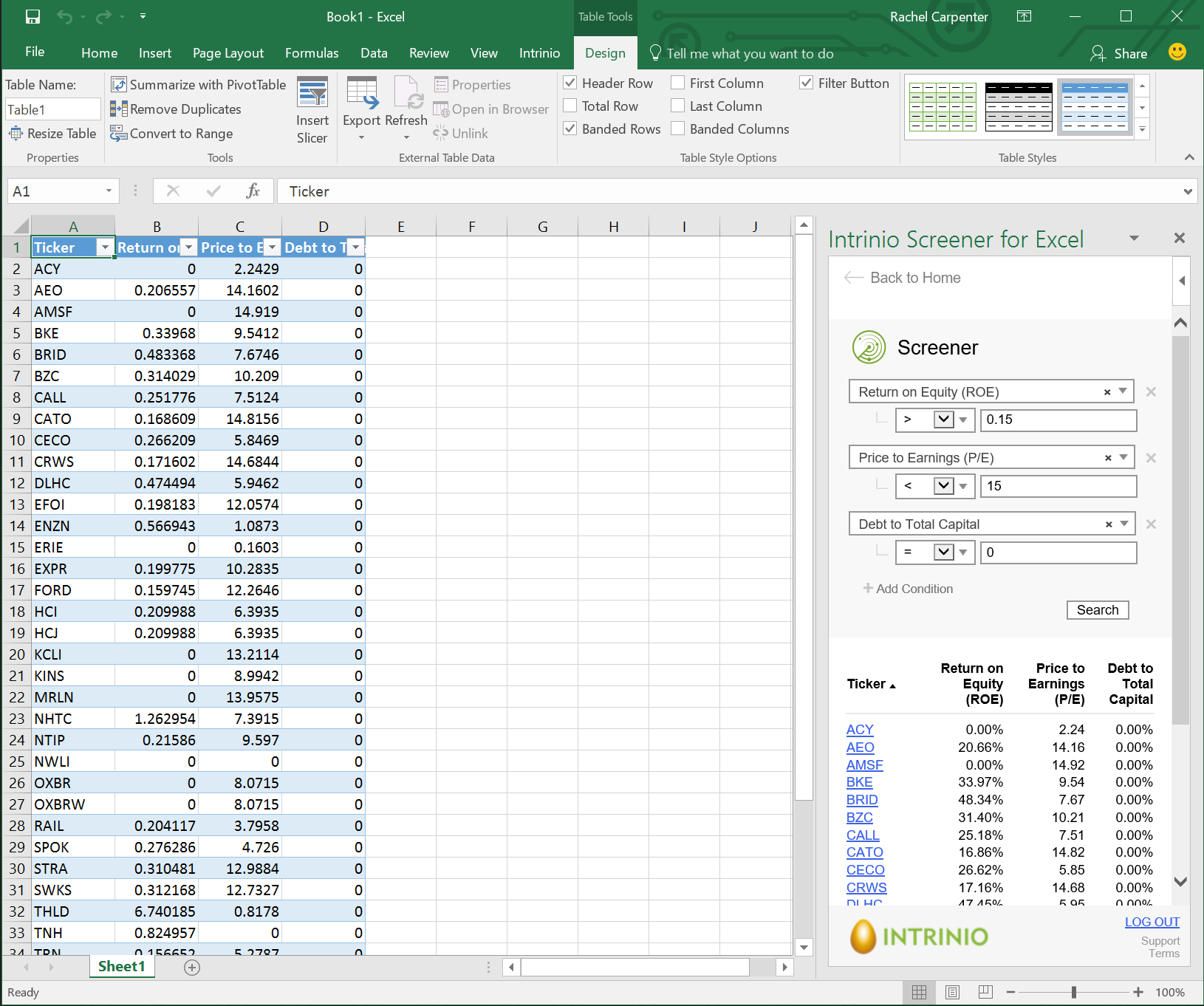Viewport: 1204px width, 1006px height.
Task: Add a new sheet with plus icon
Action: [x=192, y=967]
